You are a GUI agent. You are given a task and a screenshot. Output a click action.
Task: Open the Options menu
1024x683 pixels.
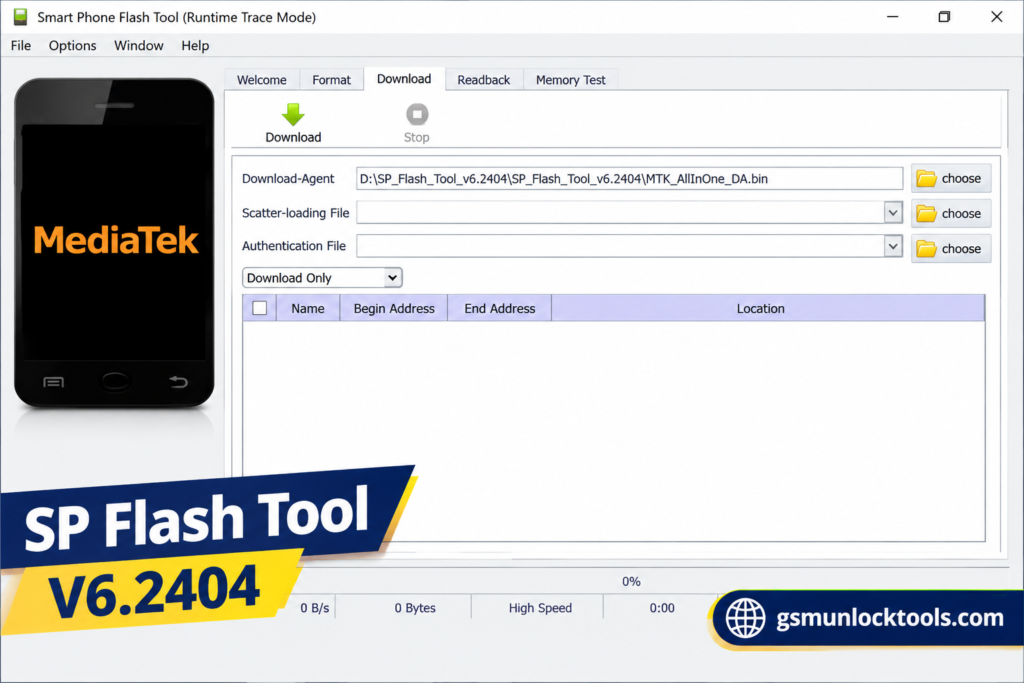point(72,46)
